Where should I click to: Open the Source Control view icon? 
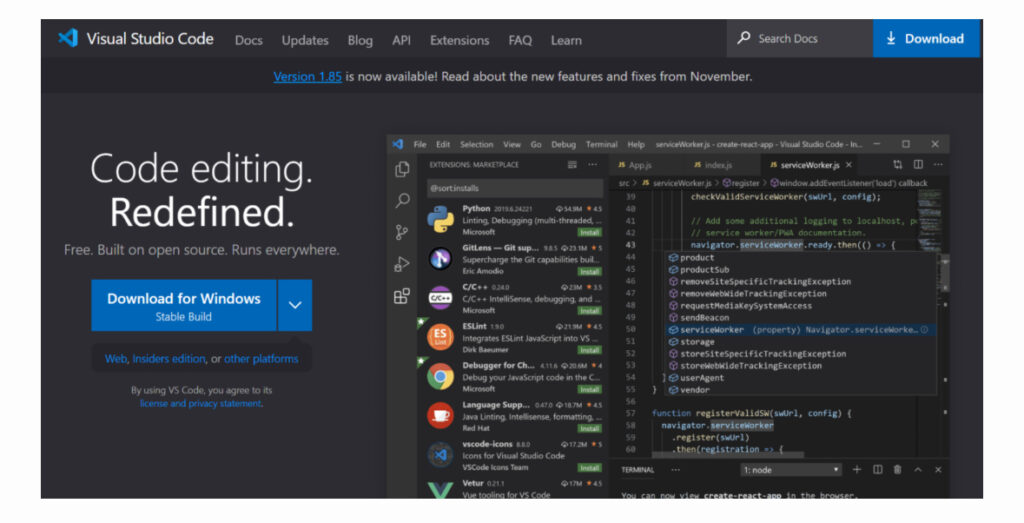tap(402, 233)
